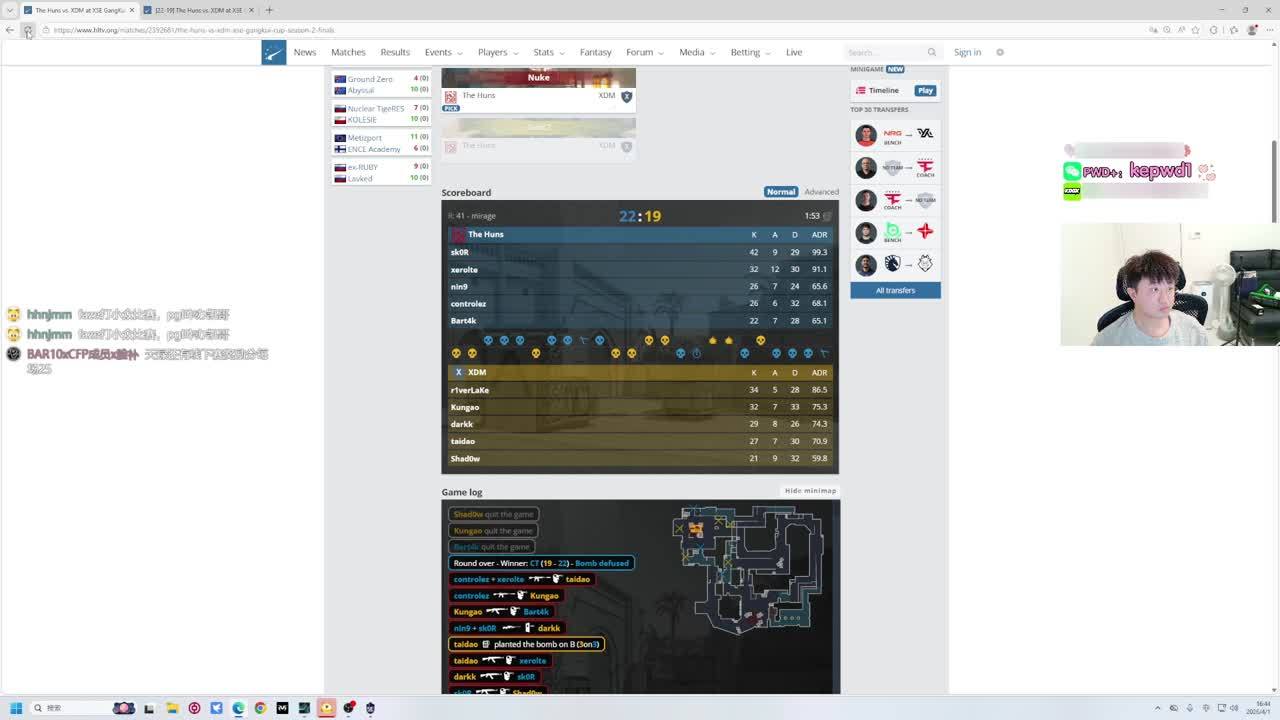Expand the Stats dropdown menu
Viewport: 1280px width, 720px height.
click(x=549, y=52)
